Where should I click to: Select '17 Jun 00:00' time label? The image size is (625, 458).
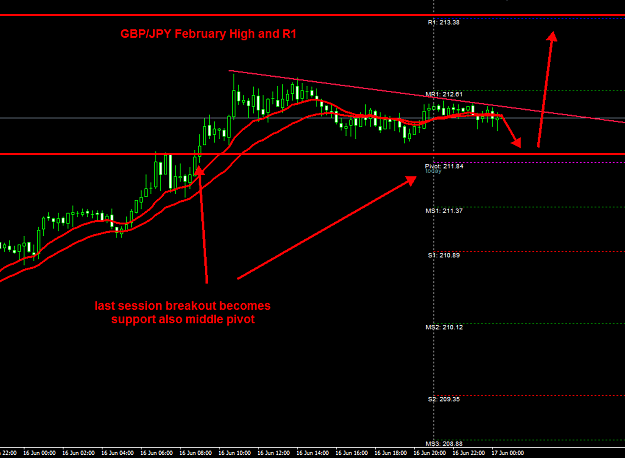(x=508, y=453)
